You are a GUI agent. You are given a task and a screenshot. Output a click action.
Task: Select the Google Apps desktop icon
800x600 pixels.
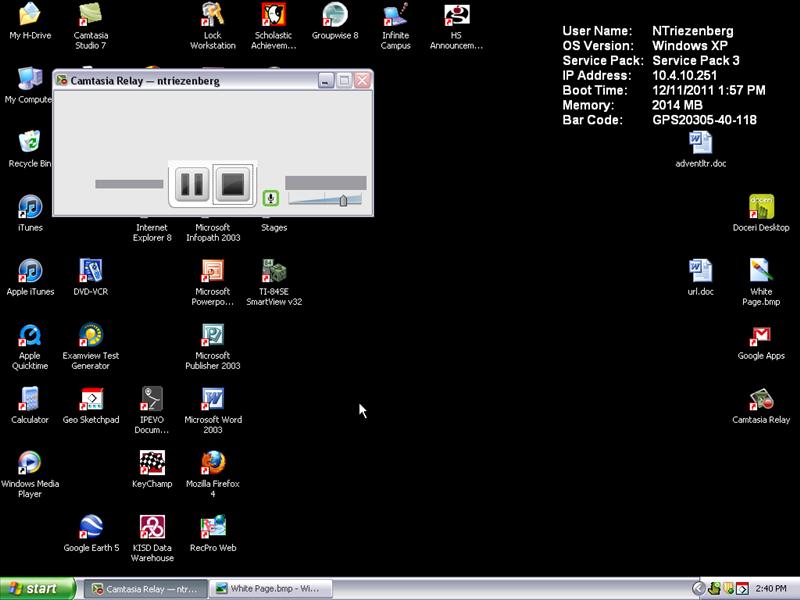[761, 335]
